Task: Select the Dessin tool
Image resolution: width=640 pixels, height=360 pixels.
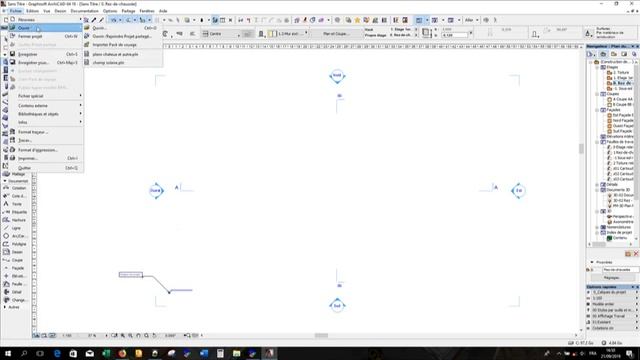Action: click(16, 252)
